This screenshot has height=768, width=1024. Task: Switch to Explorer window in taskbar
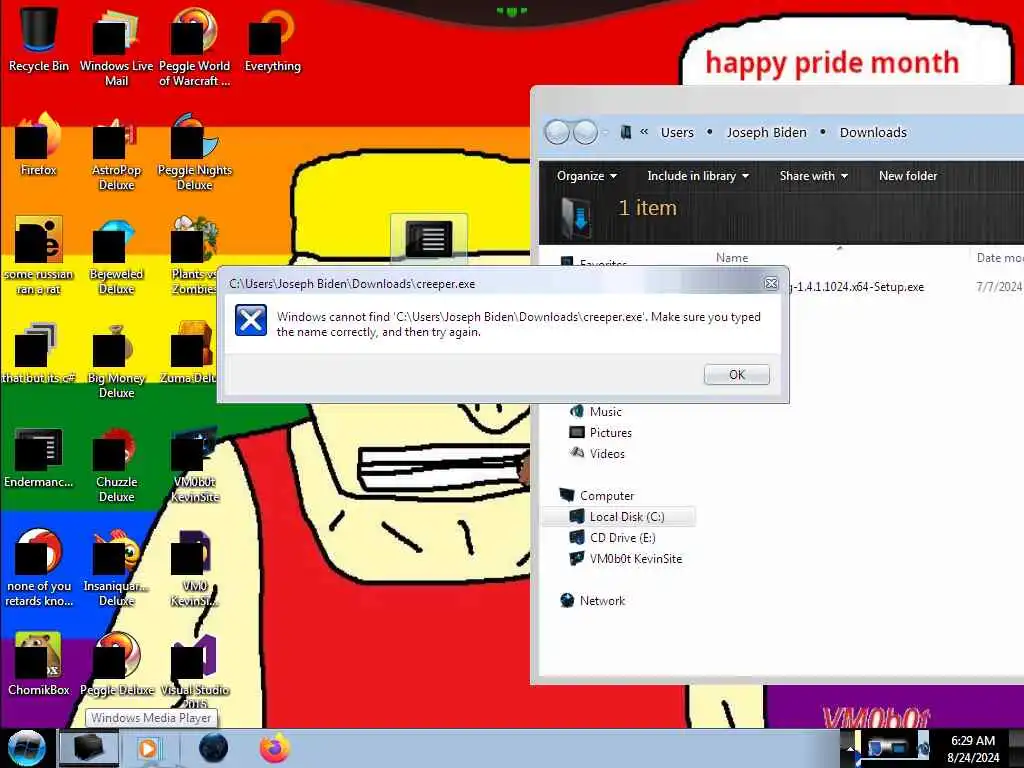89,748
